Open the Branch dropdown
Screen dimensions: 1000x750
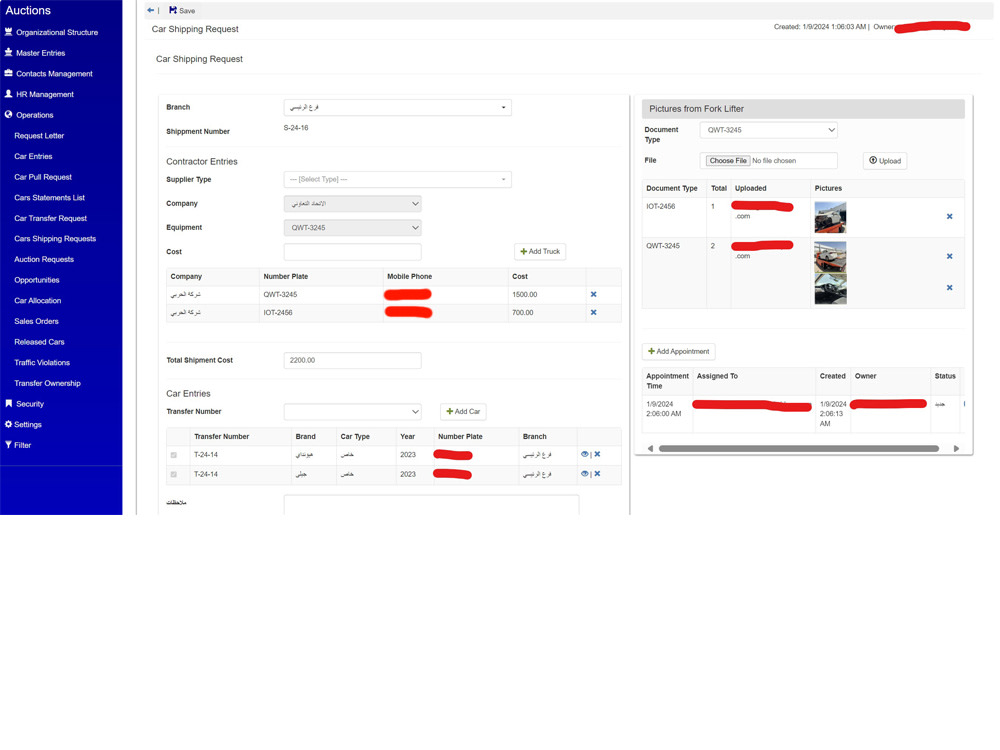click(397, 108)
